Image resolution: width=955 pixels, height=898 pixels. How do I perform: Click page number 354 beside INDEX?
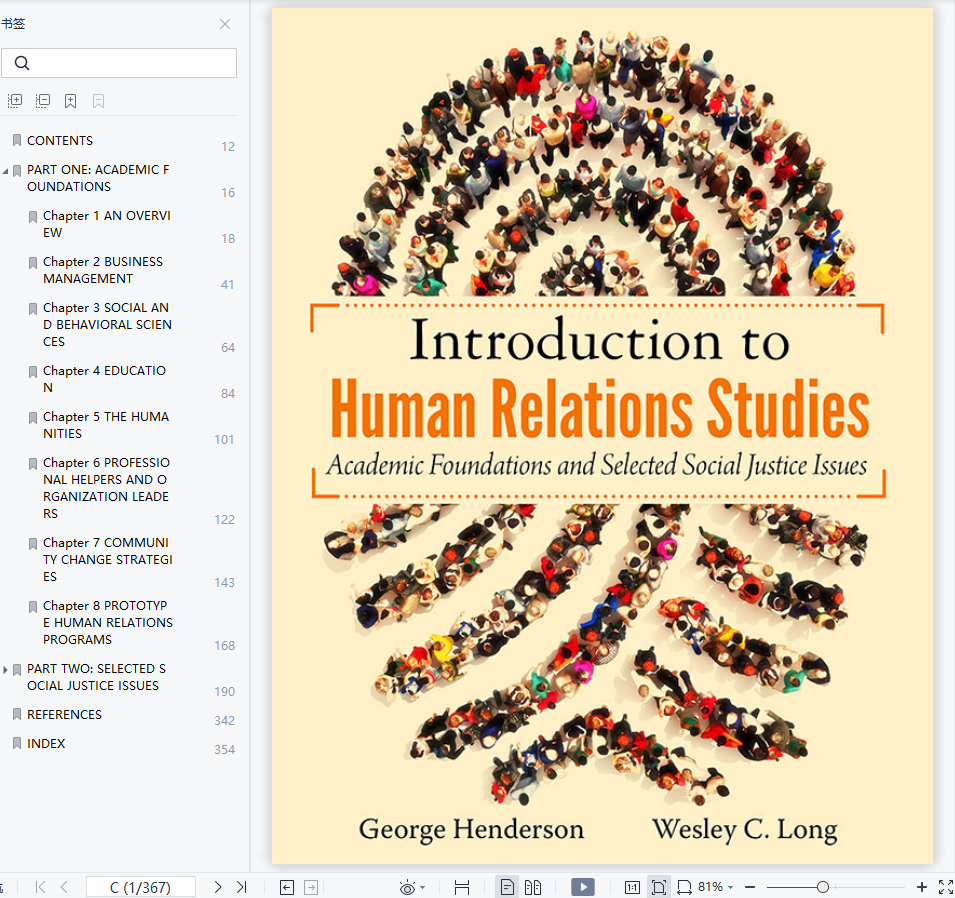click(x=224, y=750)
